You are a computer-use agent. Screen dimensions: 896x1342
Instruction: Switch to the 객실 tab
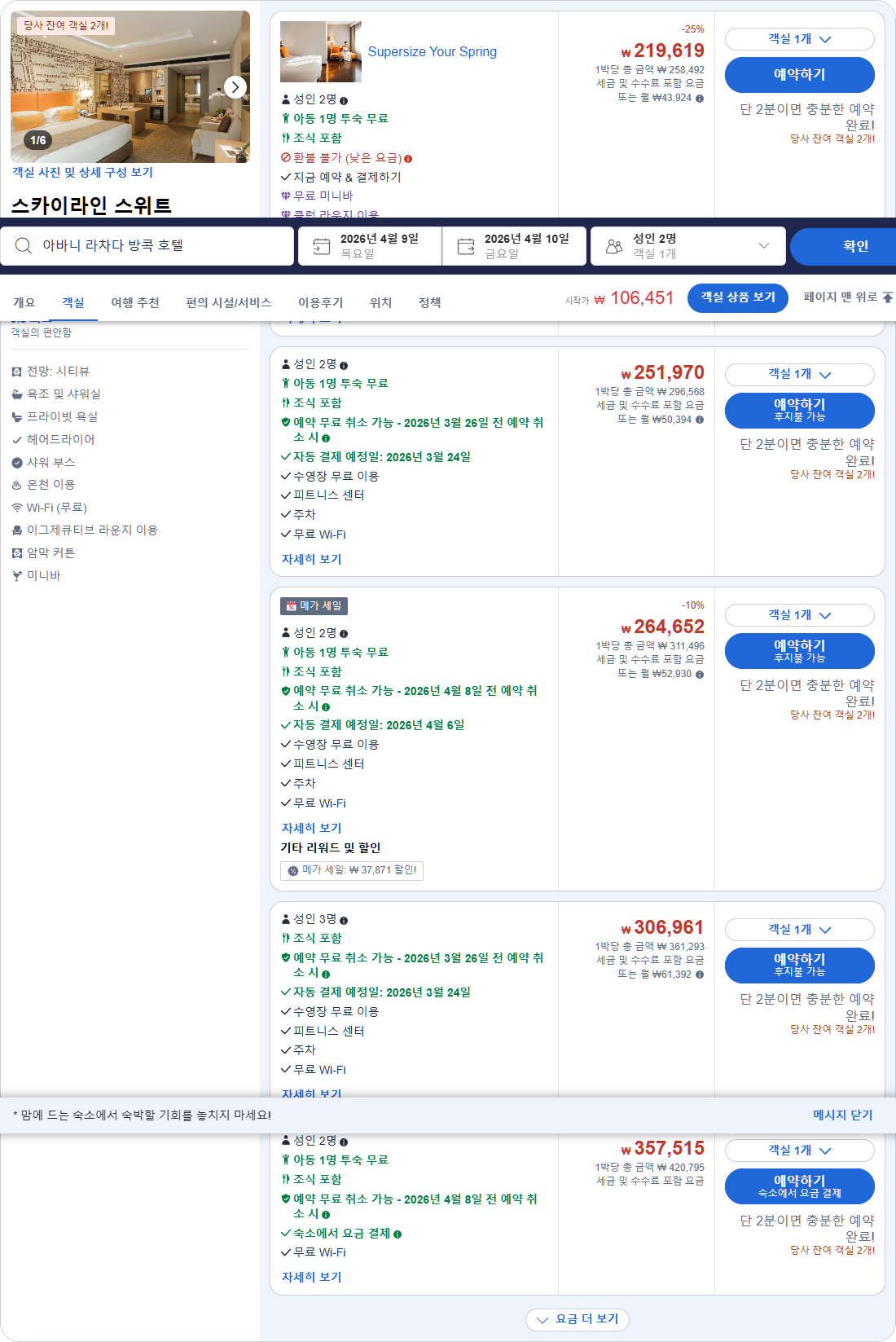click(73, 302)
